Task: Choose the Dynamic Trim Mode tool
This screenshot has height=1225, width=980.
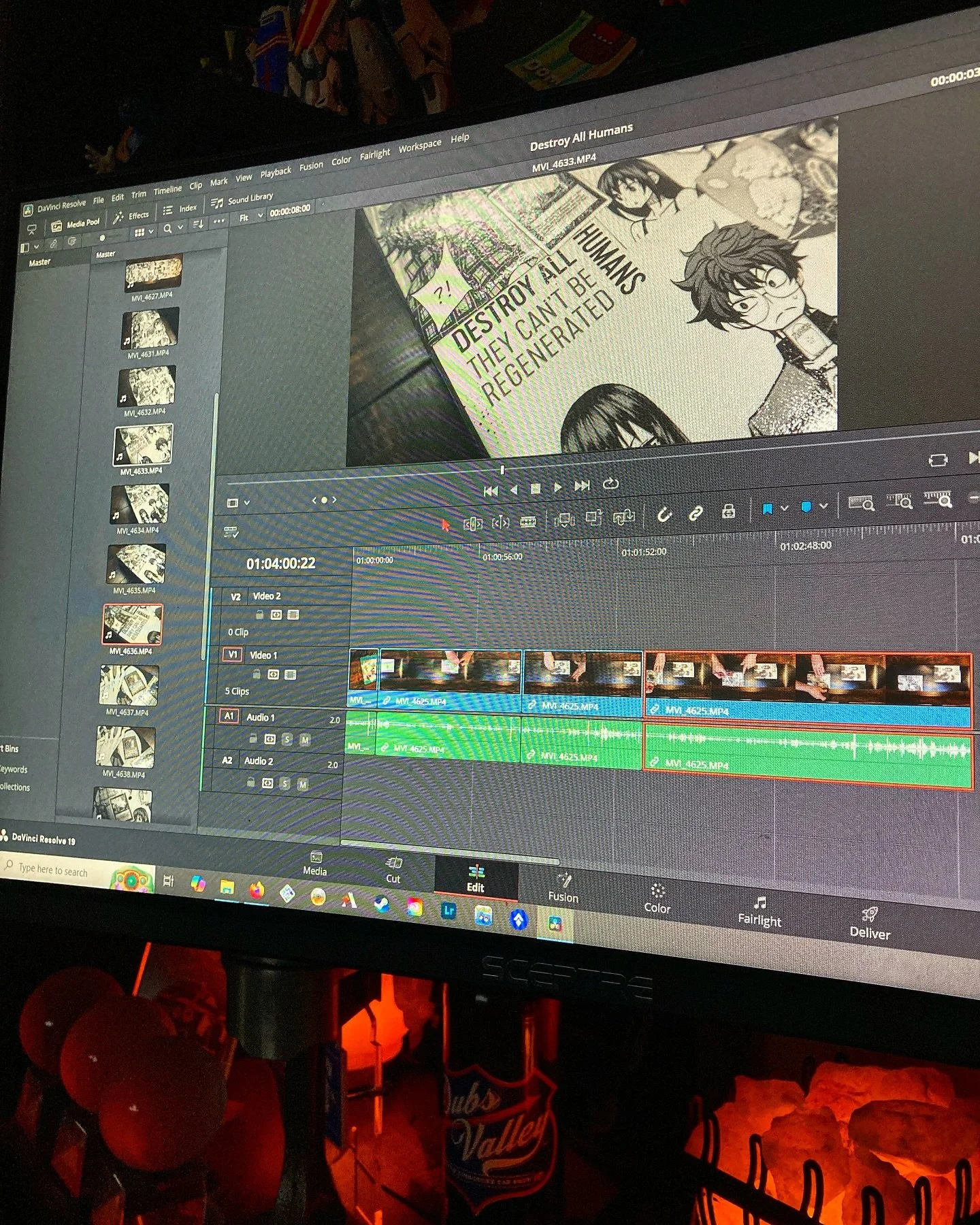Action: point(500,523)
